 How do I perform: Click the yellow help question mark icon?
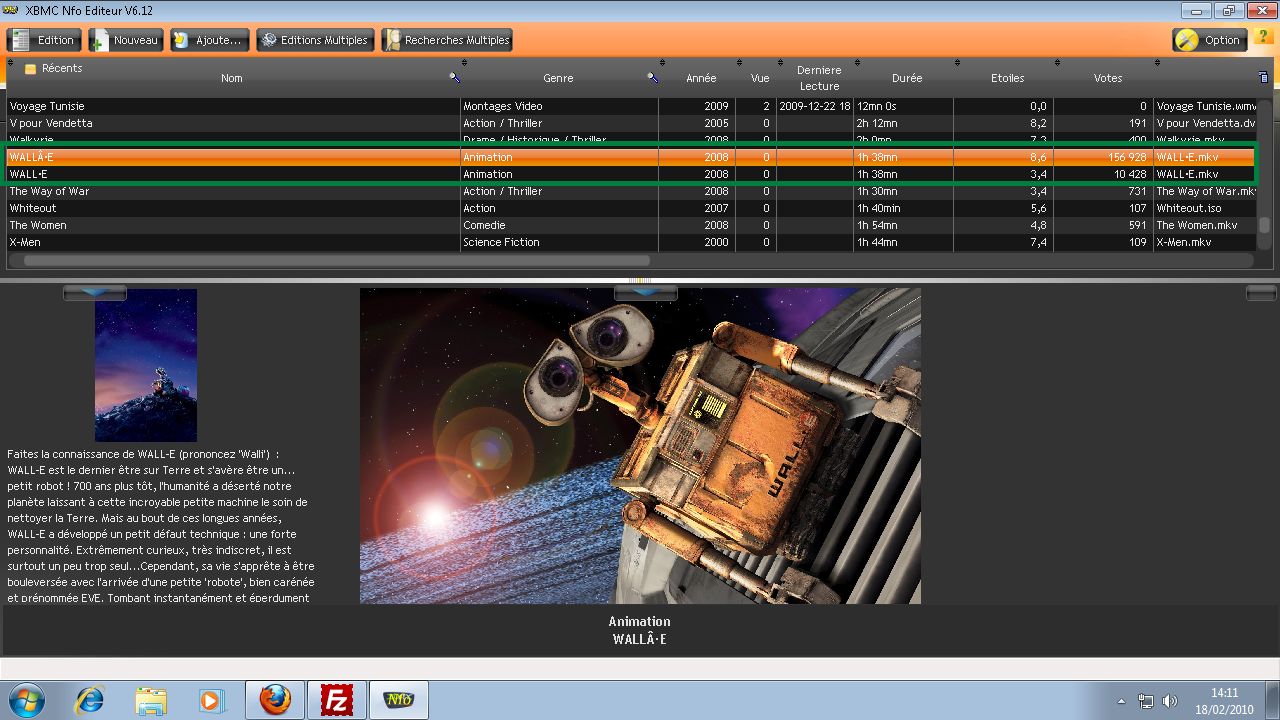(x=1262, y=38)
